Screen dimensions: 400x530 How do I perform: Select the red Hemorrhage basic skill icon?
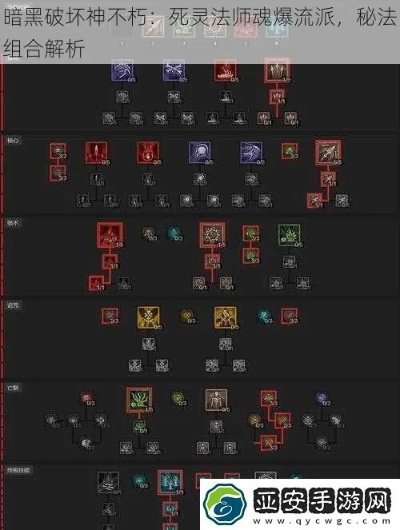(x=225, y=70)
